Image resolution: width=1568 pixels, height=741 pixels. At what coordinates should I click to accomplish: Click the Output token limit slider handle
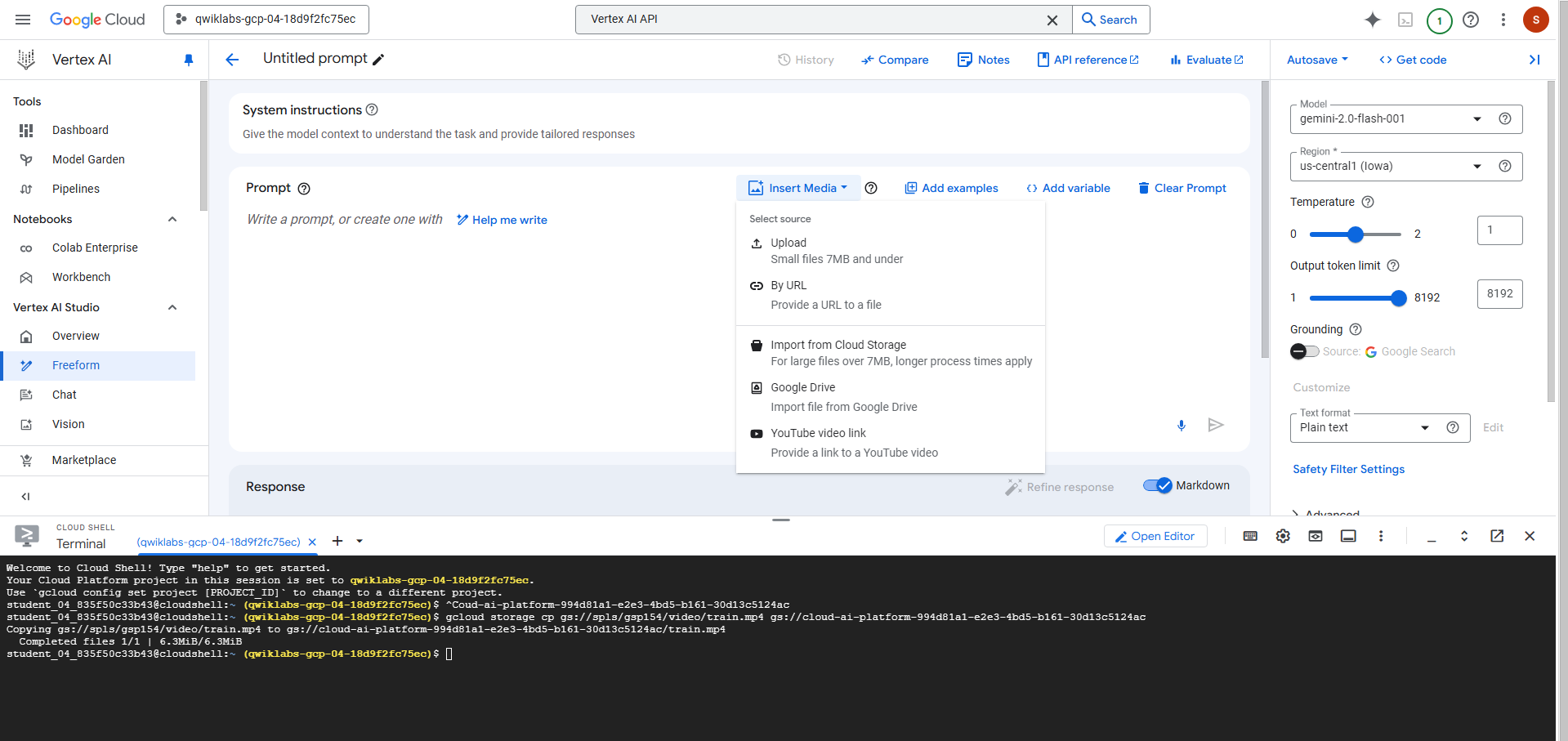tap(1399, 298)
